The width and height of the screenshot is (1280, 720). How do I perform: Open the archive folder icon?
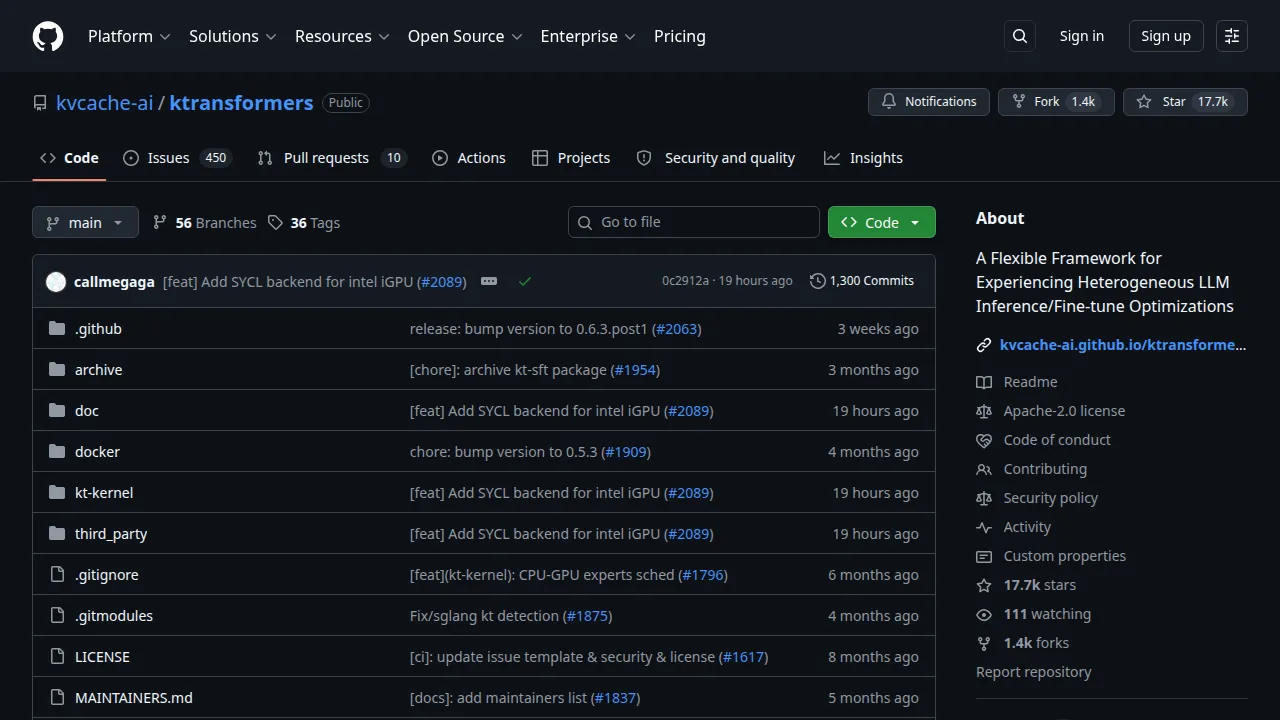point(57,370)
